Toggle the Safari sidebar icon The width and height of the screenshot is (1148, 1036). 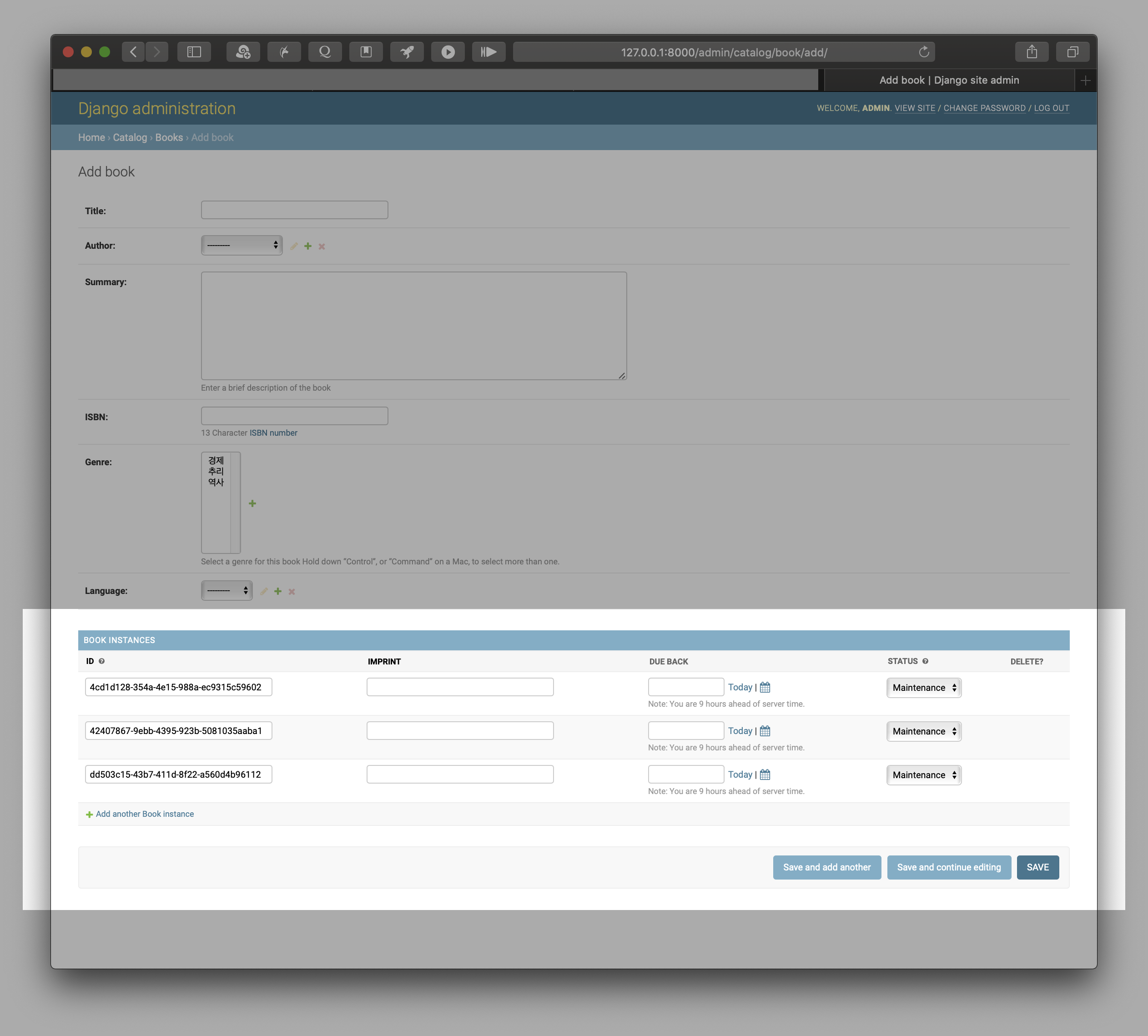(194, 52)
